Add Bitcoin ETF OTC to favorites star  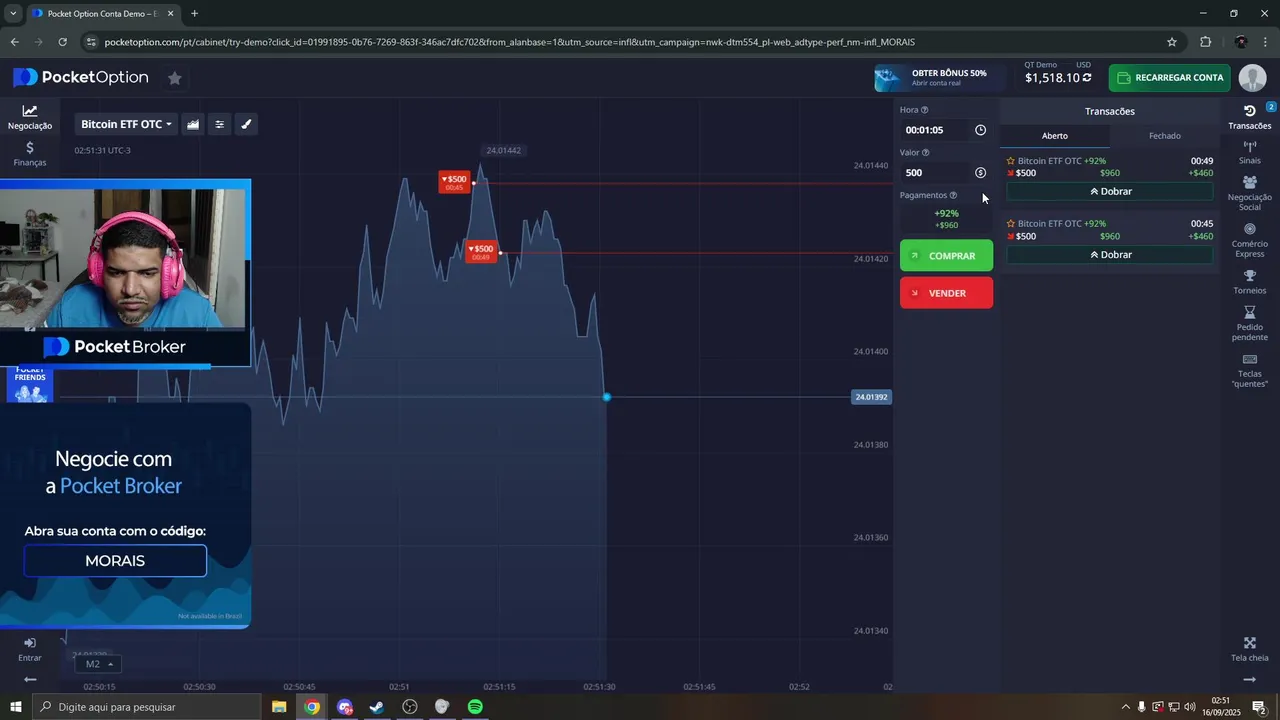click(175, 78)
